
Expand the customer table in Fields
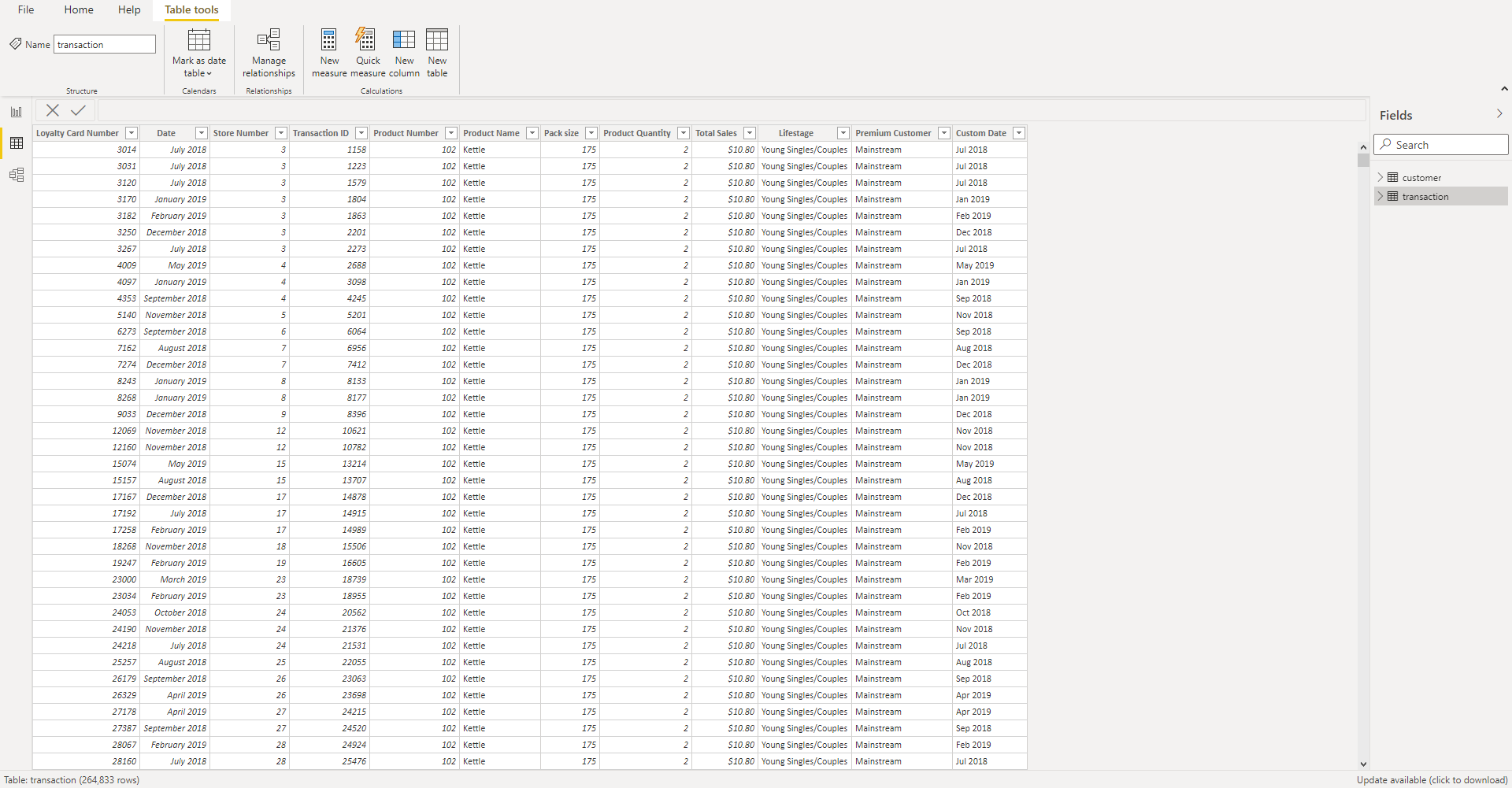[1380, 178]
